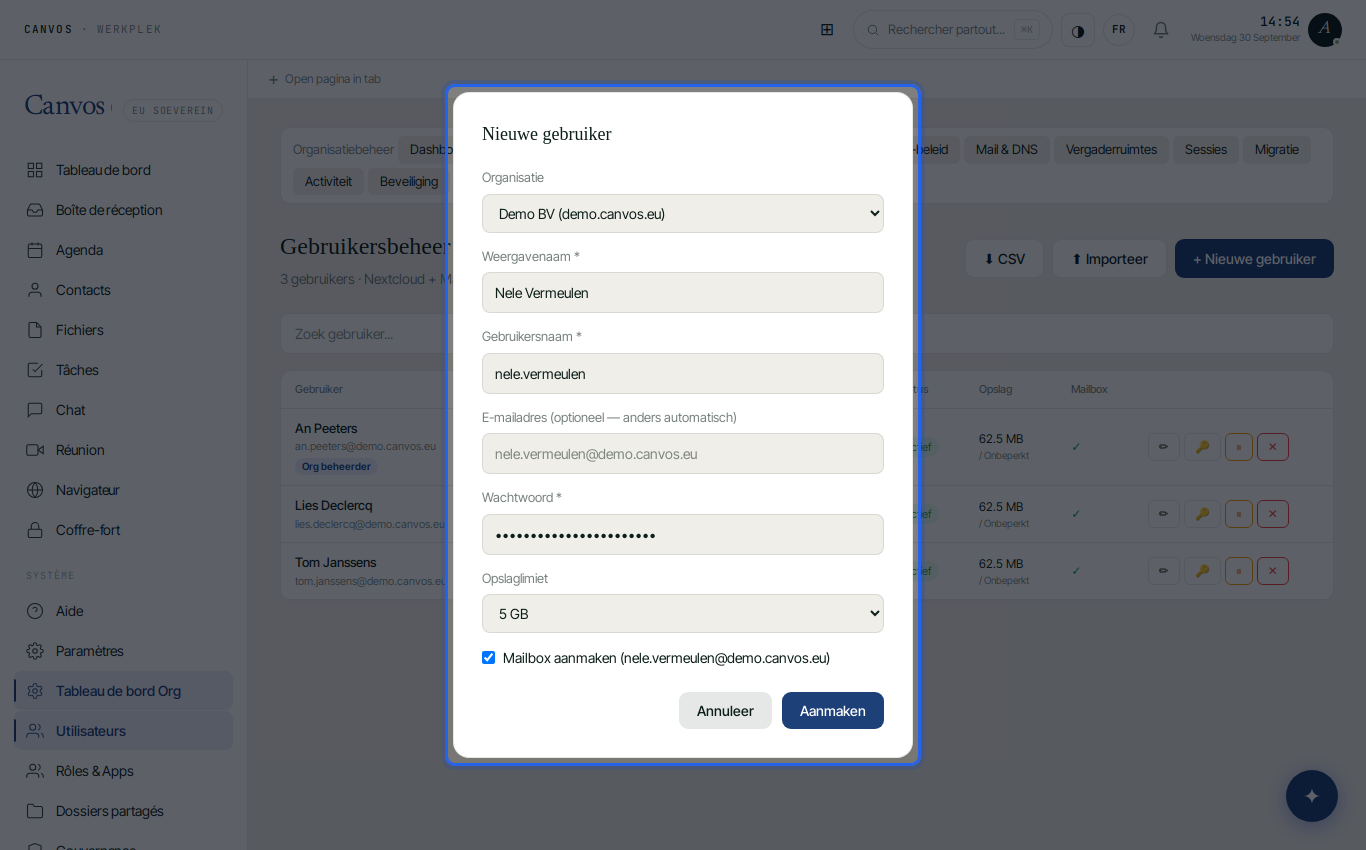
Task: Open Tâches in sidebar
Action: [x=123, y=370]
